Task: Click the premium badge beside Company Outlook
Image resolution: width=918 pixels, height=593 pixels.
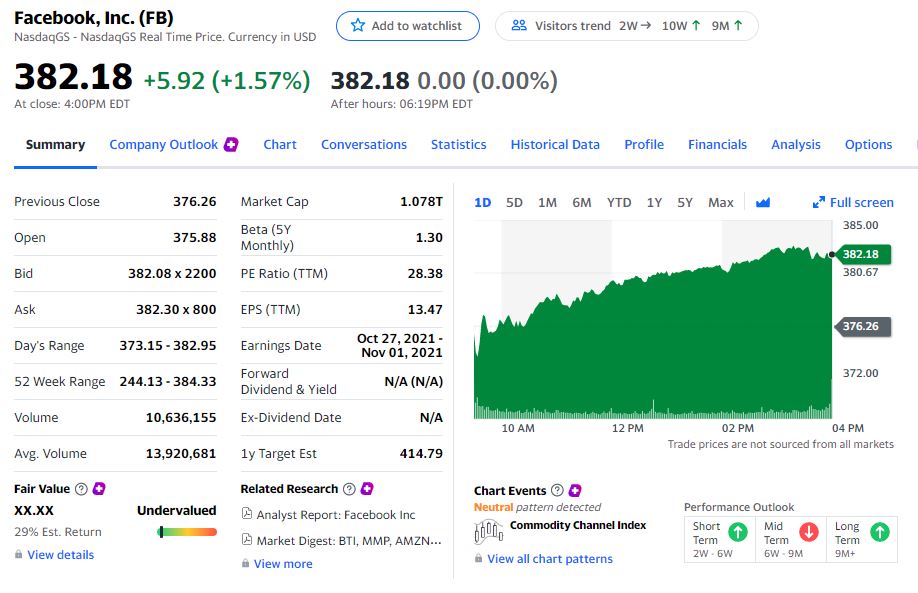Action: pyautogui.click(x=231, y=144)
